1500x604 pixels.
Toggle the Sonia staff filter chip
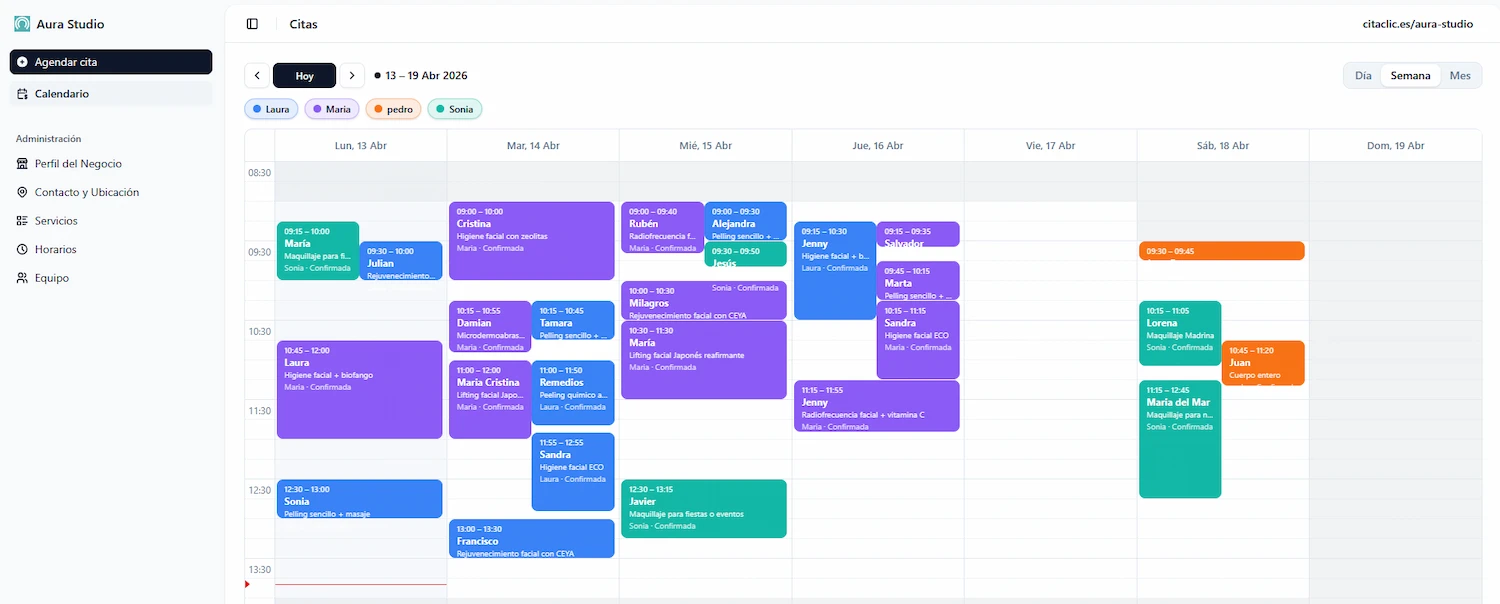click(454, 108)
